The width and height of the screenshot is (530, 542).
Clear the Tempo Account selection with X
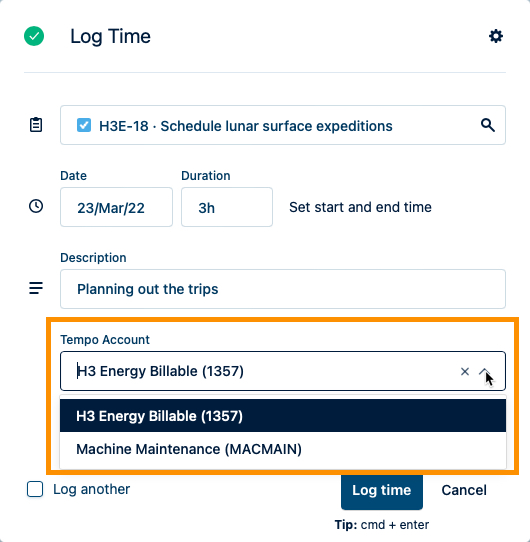(465, 371)
